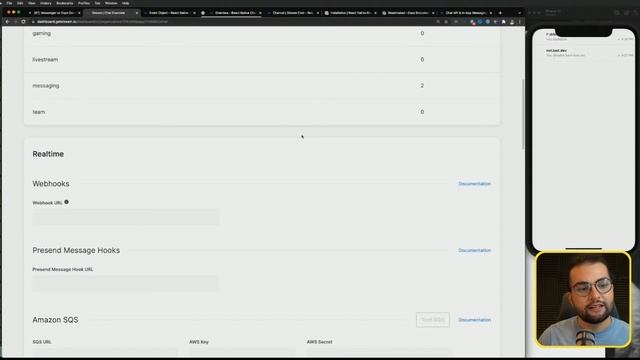Open a new browser tab

pos(500,13)
